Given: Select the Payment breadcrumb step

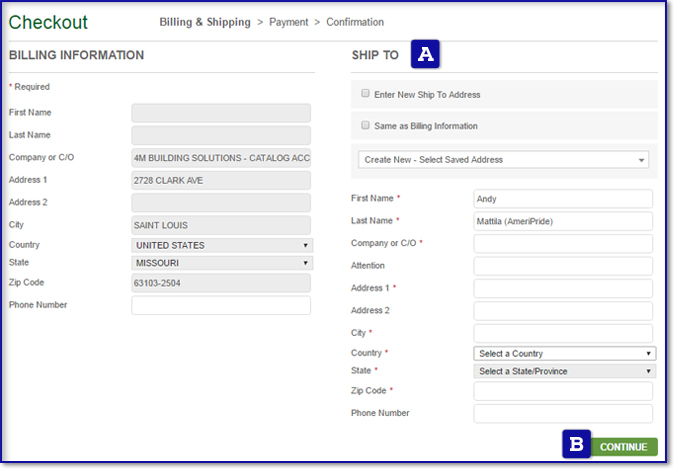Looking at the screenshot, I should coord(290,22).
